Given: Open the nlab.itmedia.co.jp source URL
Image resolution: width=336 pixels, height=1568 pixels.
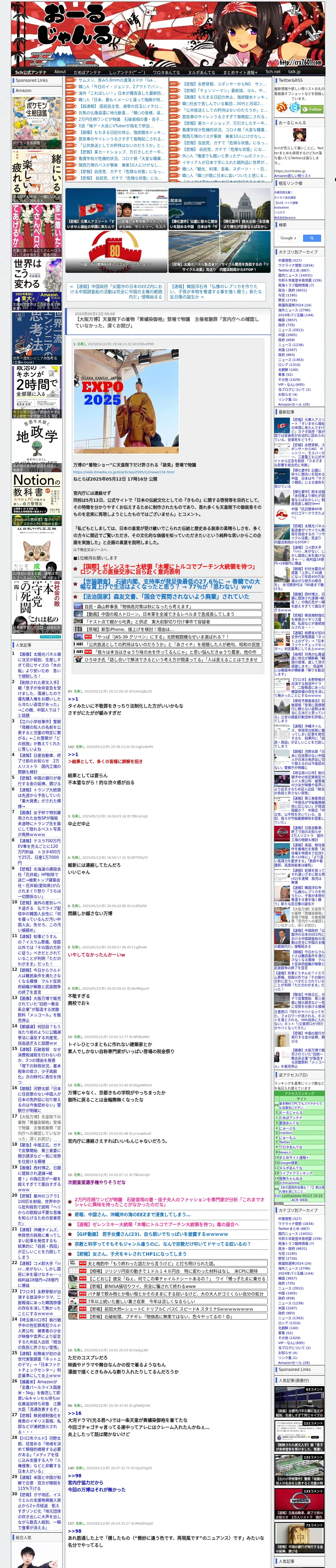Looking at the screenshot, I should coord(124,472).
